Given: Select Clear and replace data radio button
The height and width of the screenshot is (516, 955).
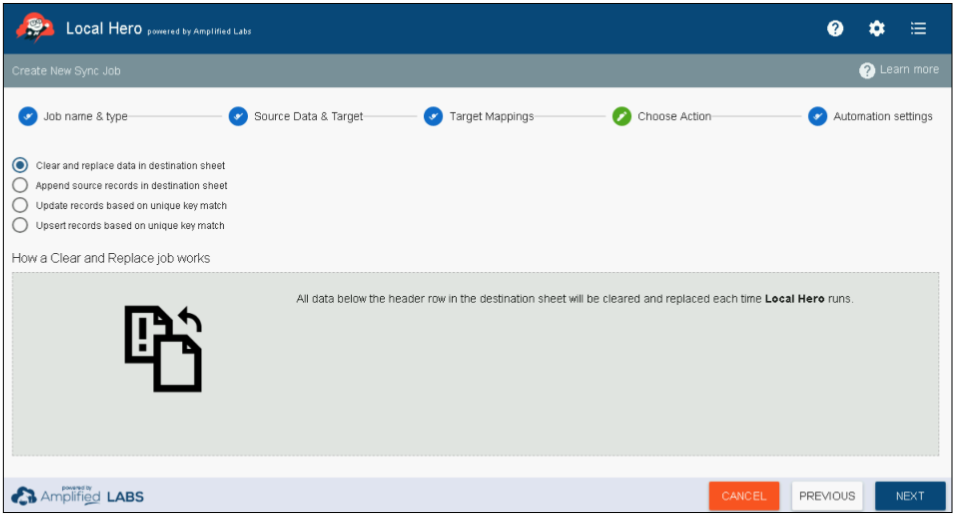Looking at the screenshot, I should 20,165.
